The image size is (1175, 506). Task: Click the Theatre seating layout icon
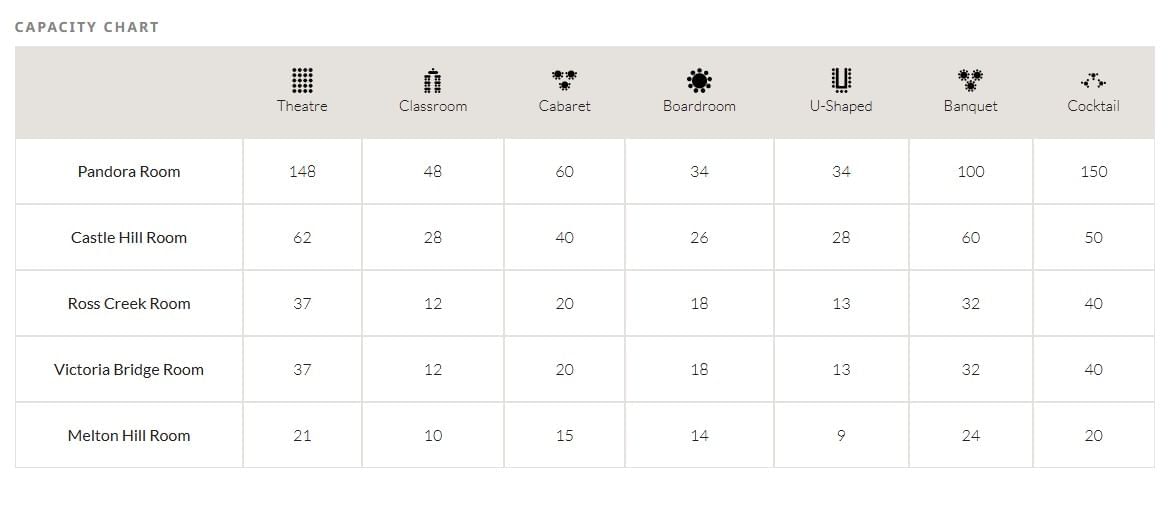[x=302, y=80]
